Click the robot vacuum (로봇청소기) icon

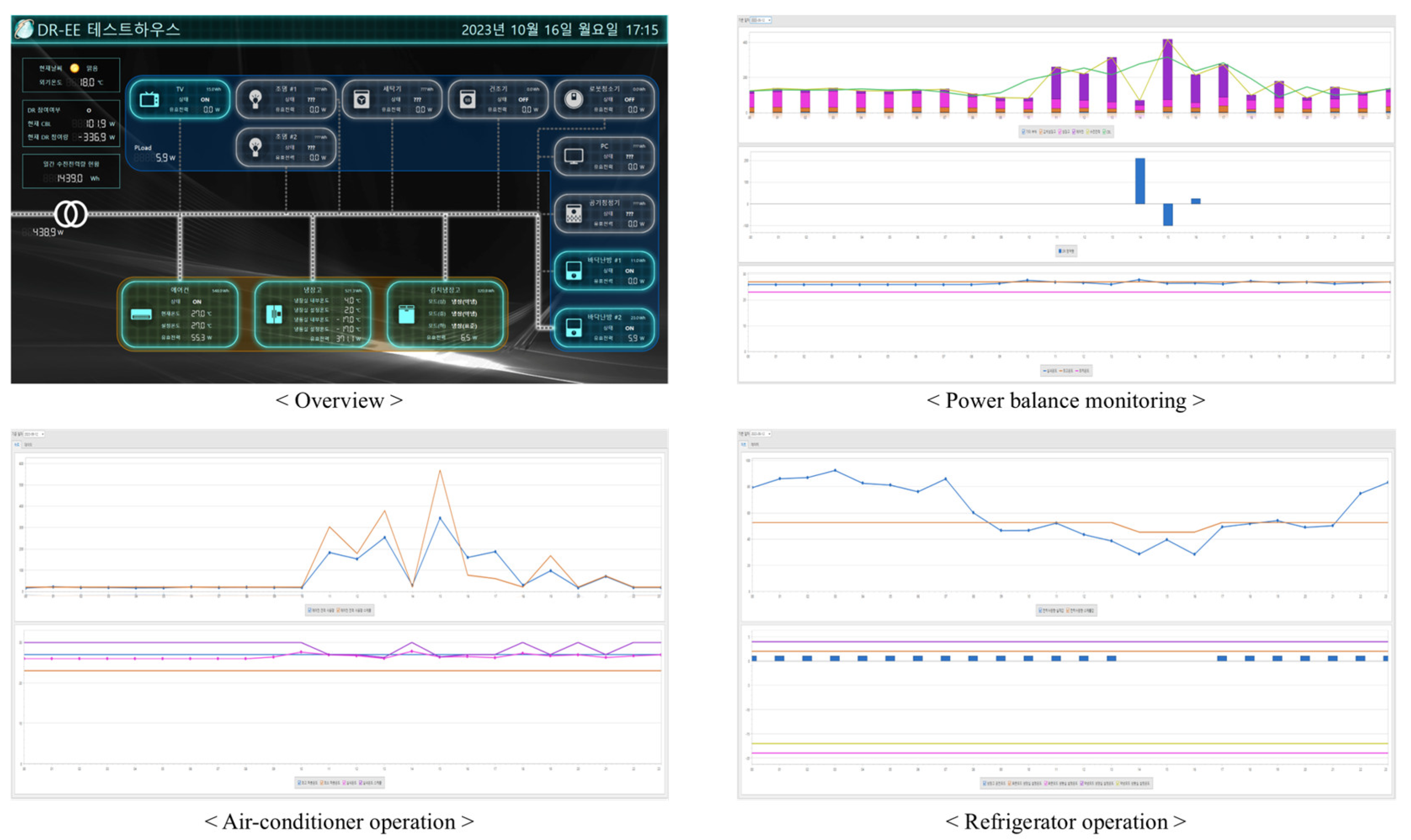[573, 100]
